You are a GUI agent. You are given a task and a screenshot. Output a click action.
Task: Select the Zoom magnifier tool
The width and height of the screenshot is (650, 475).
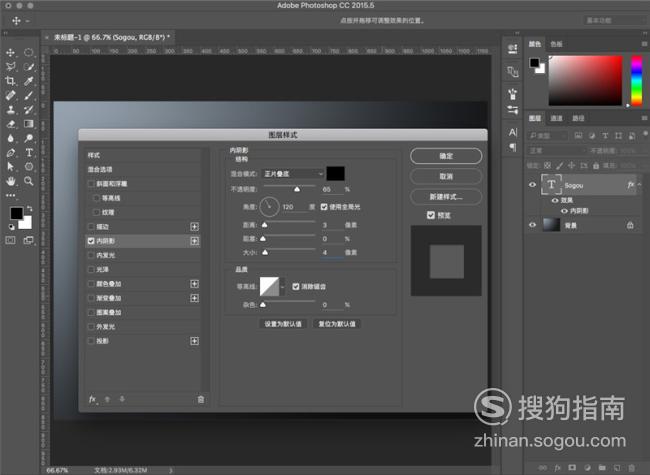(x=29, y=181)
